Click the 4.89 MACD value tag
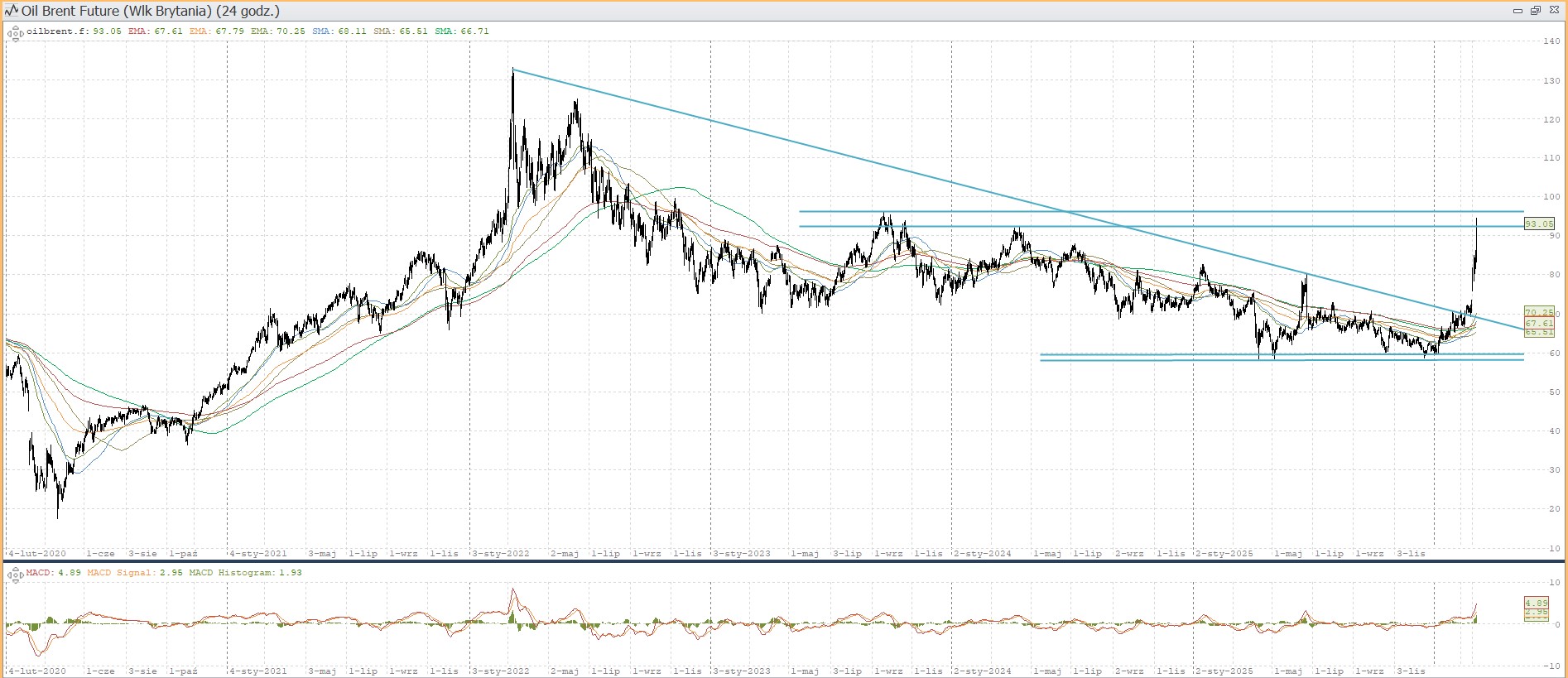The height and width of the screenshot is (678, 1568). click(x=1537, y=603)
